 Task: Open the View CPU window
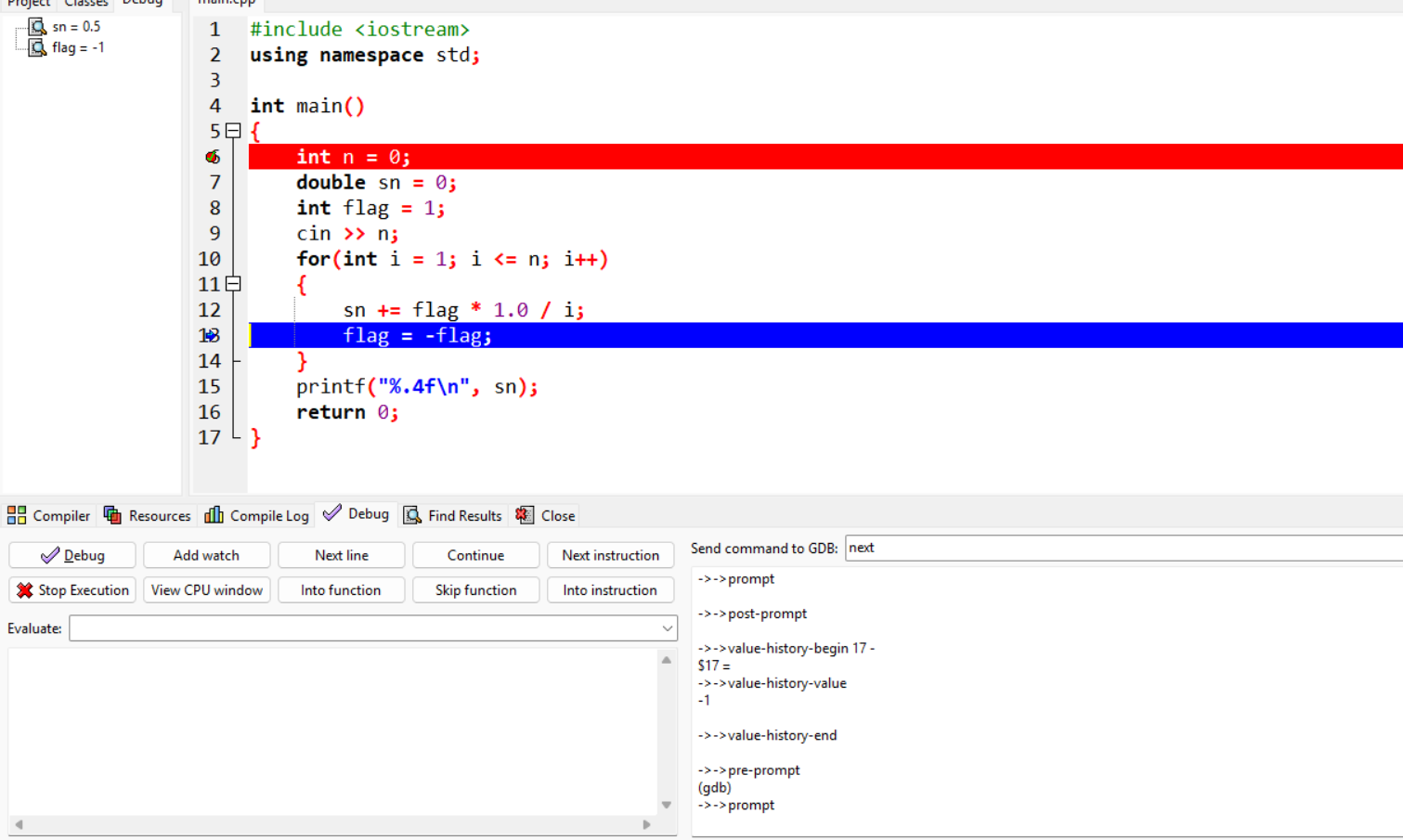pos(207,590)
